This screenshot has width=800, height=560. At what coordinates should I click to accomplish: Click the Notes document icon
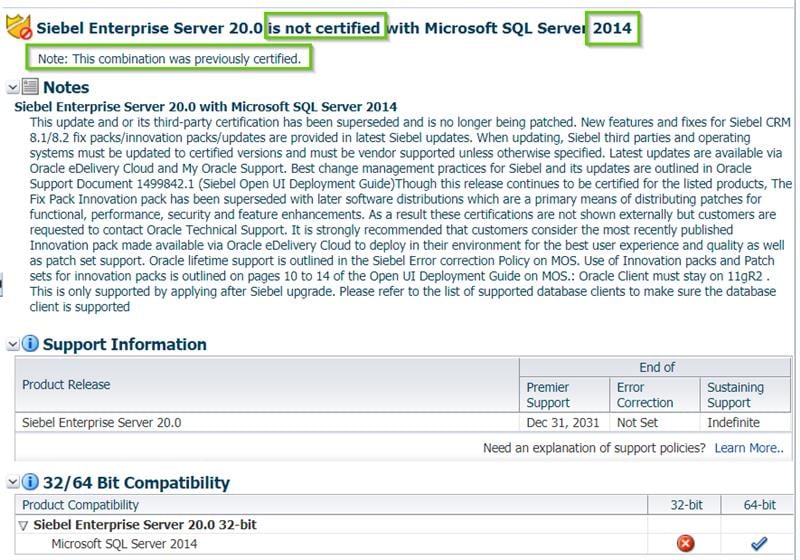click(x=30, y=87)
